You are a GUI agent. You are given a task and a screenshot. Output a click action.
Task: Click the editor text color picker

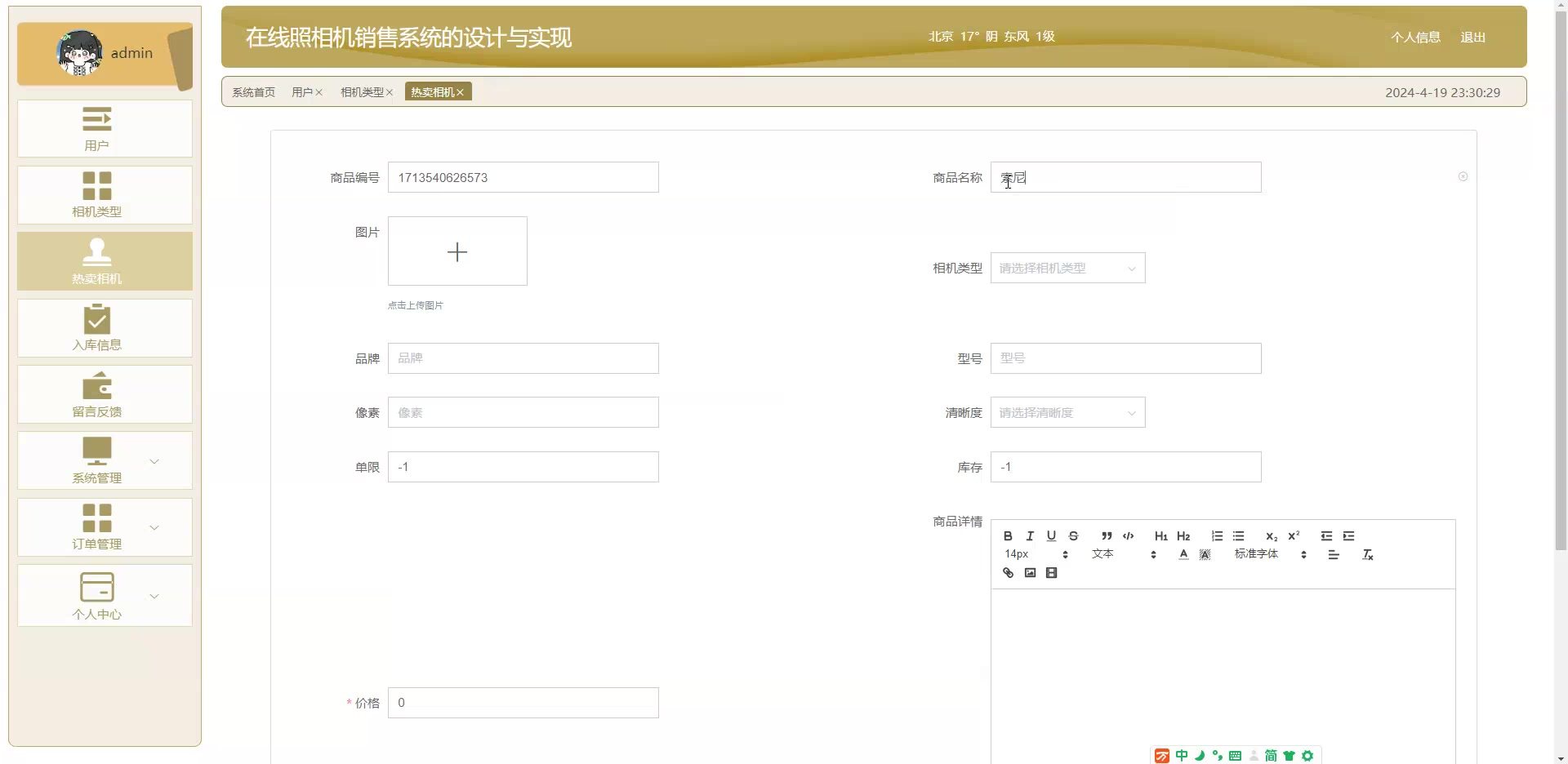point(1183,555)
